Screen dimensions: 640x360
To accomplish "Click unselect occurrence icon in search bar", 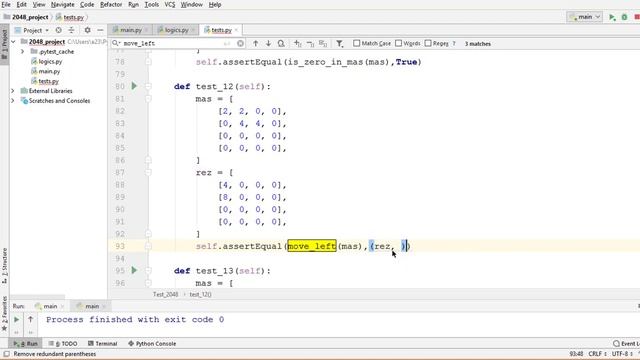I will (x=311, y=43).
